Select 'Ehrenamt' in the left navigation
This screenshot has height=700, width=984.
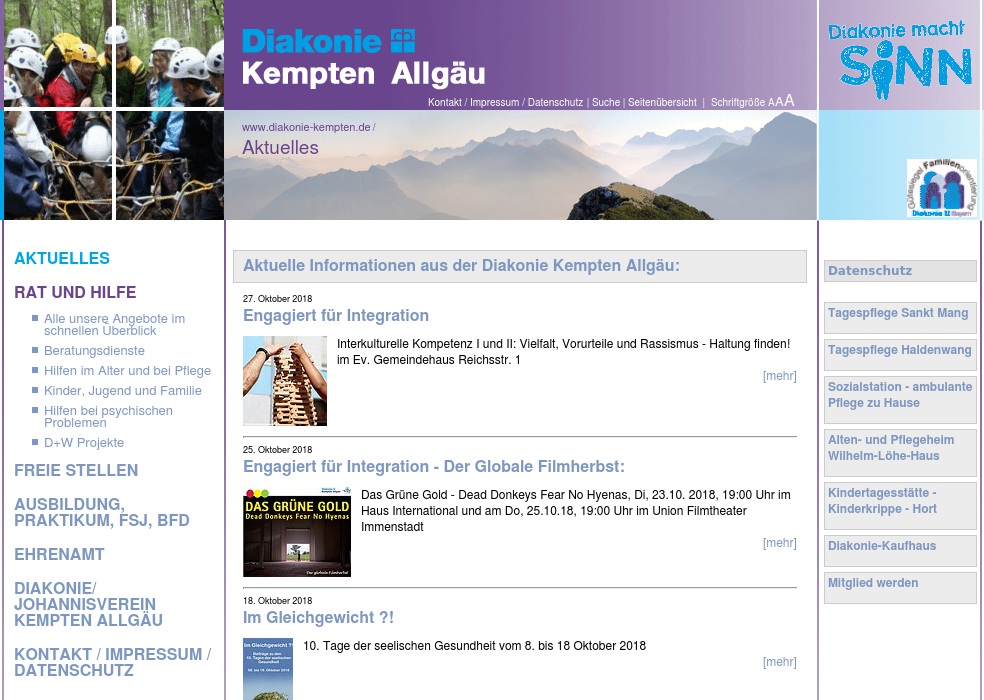(x=59, y=554)
